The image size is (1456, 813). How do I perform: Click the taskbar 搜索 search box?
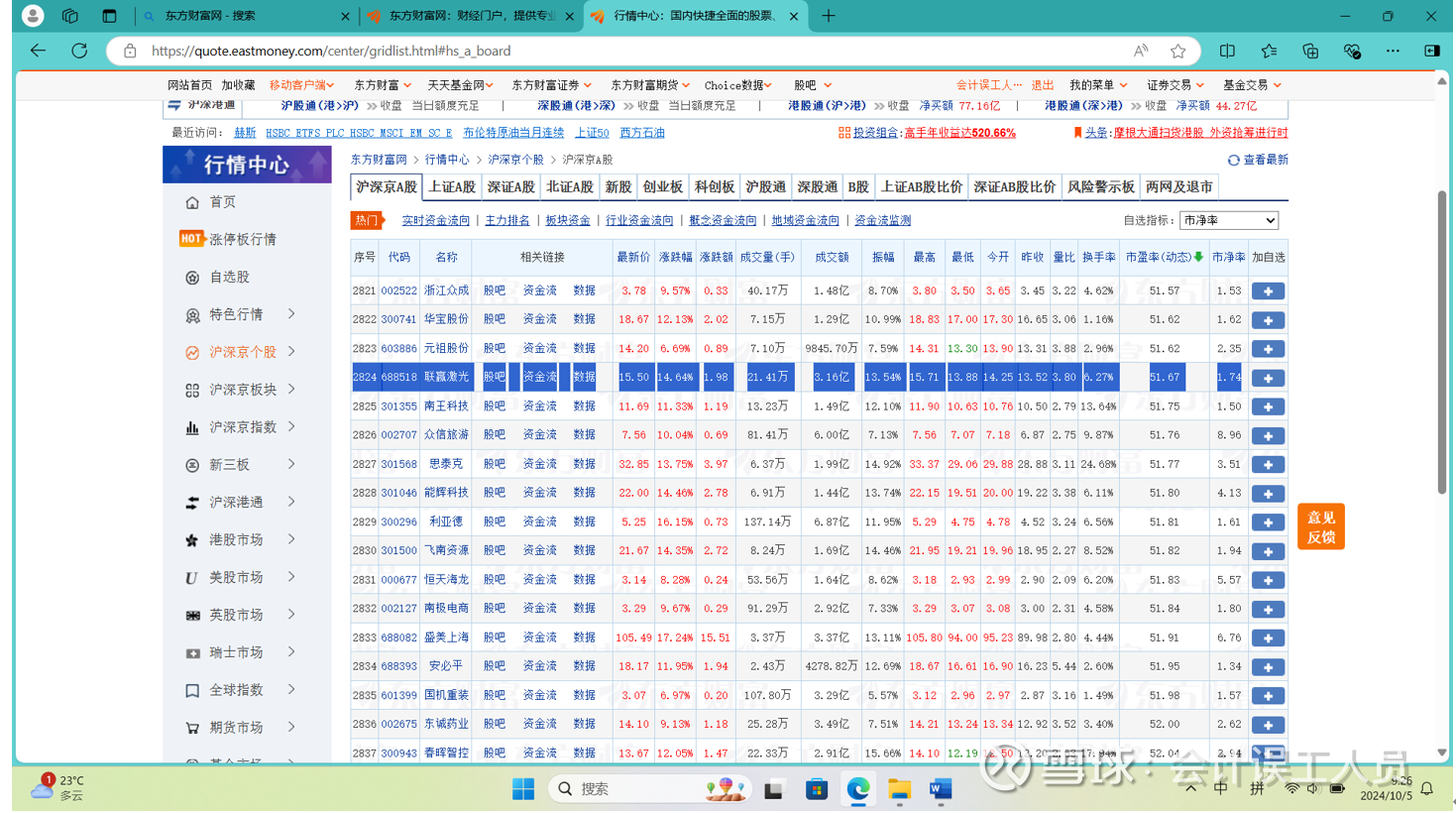[649, 789]
